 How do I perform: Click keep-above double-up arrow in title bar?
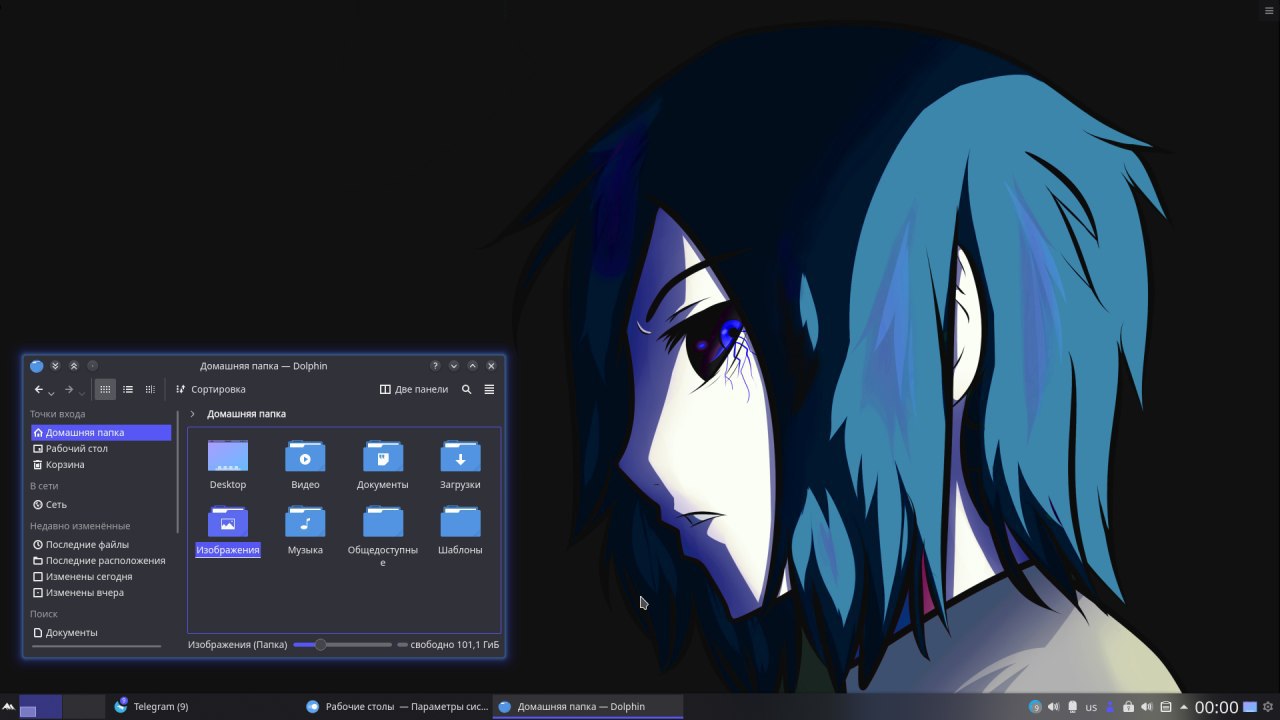point(73,366)
